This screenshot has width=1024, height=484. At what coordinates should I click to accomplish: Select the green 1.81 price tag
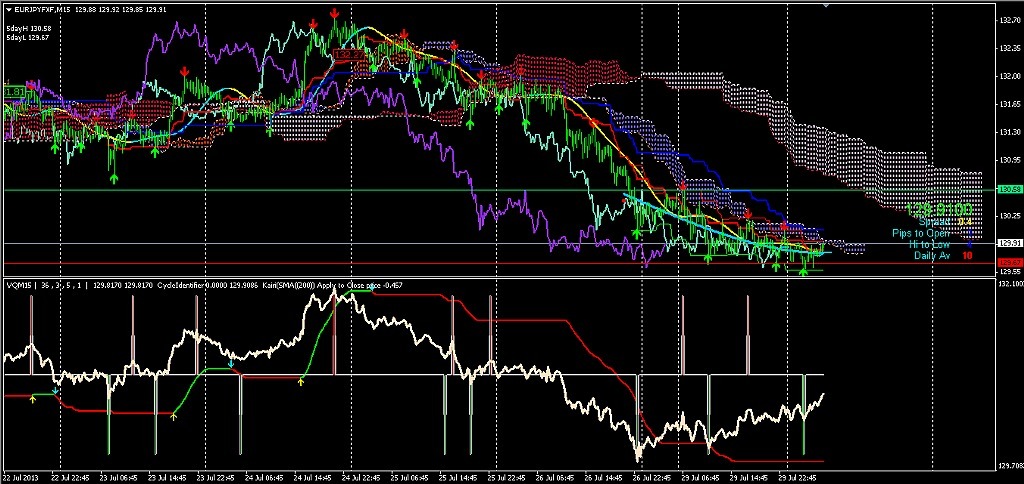(x=15, y=92)
